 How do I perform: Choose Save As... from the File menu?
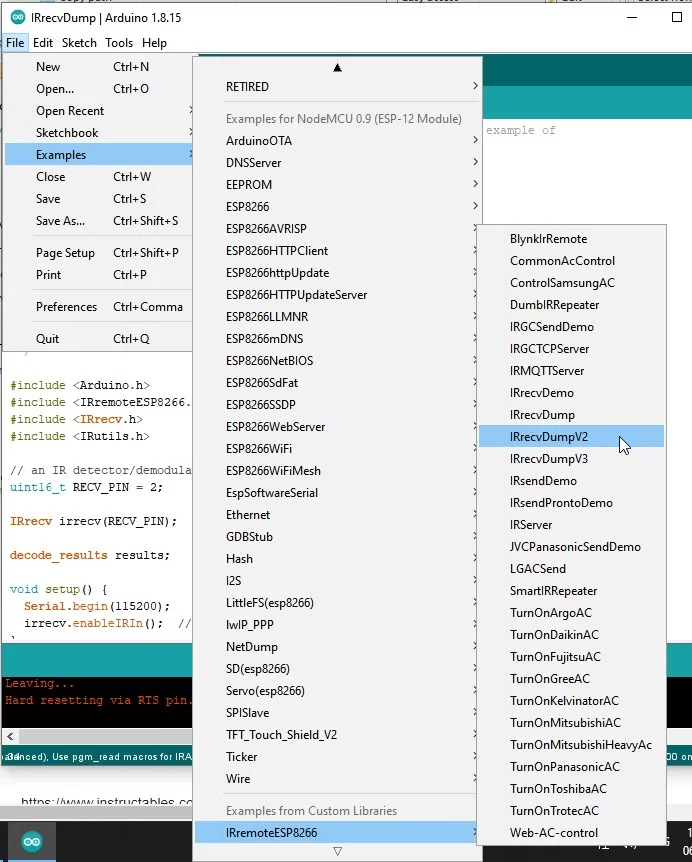[x=99, y=220]
